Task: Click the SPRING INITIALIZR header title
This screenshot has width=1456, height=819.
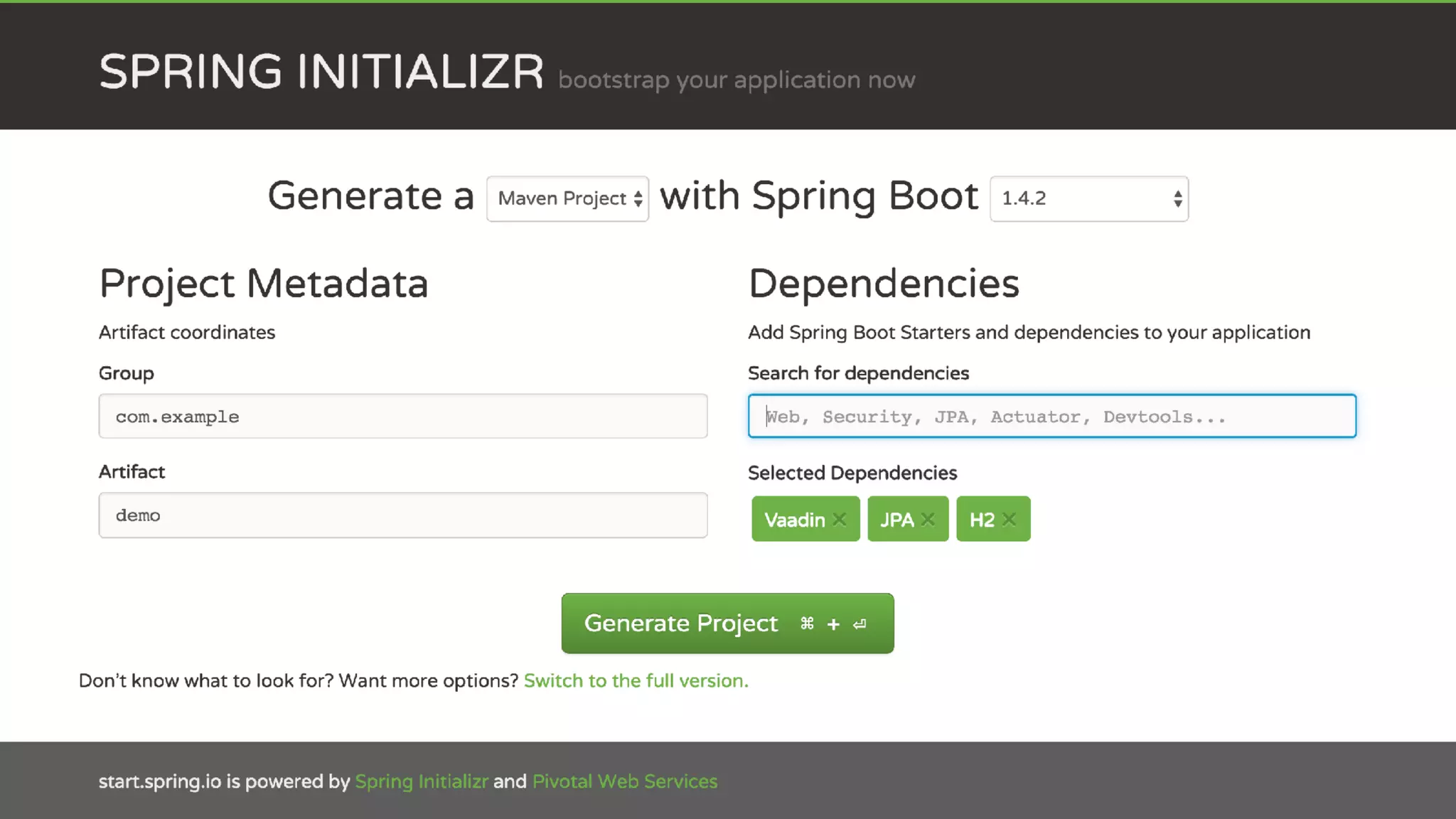Action: pyautogui.click(x=321, y=72)
